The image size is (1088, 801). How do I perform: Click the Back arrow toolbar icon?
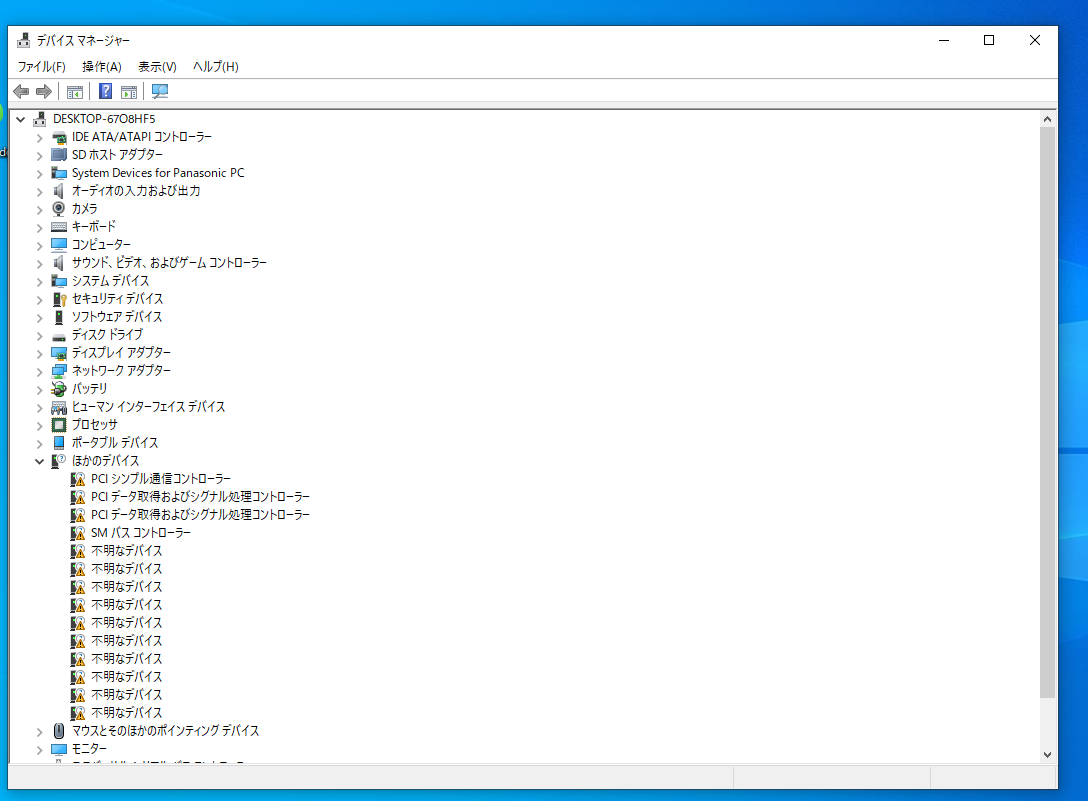pos(21,92)
